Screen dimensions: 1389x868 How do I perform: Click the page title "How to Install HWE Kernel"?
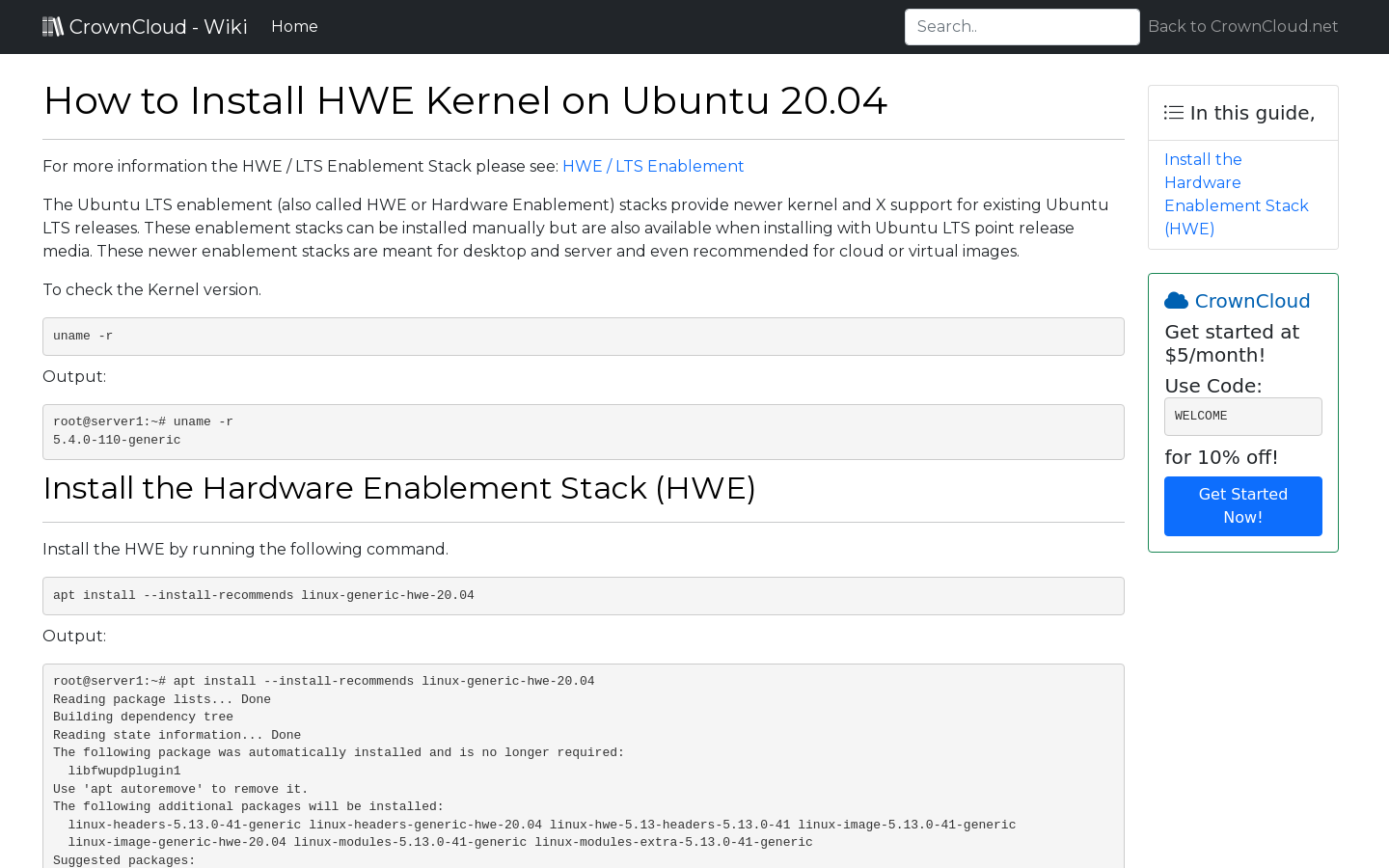pyautogui.click(x=465, y=100)
